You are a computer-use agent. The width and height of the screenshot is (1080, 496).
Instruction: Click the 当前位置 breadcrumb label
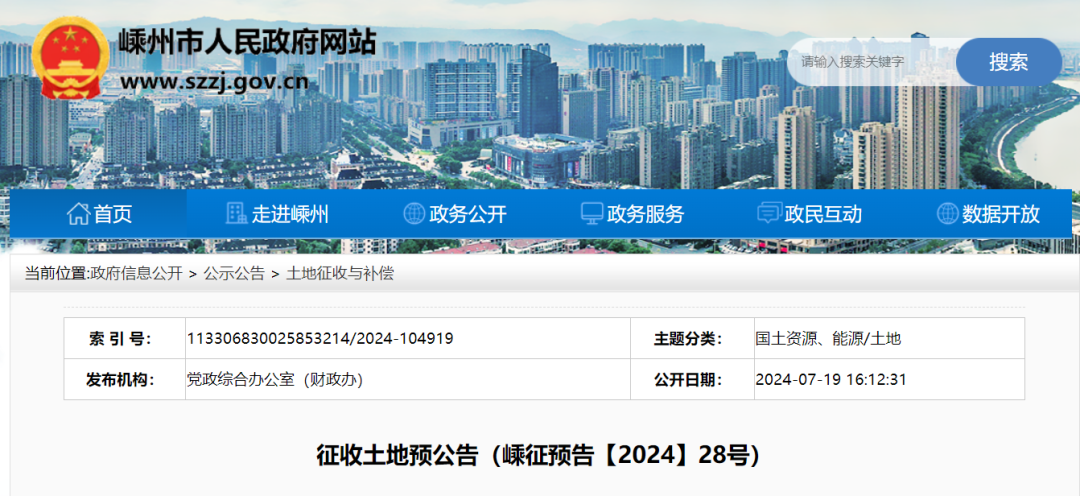click(x=57, y=273)
